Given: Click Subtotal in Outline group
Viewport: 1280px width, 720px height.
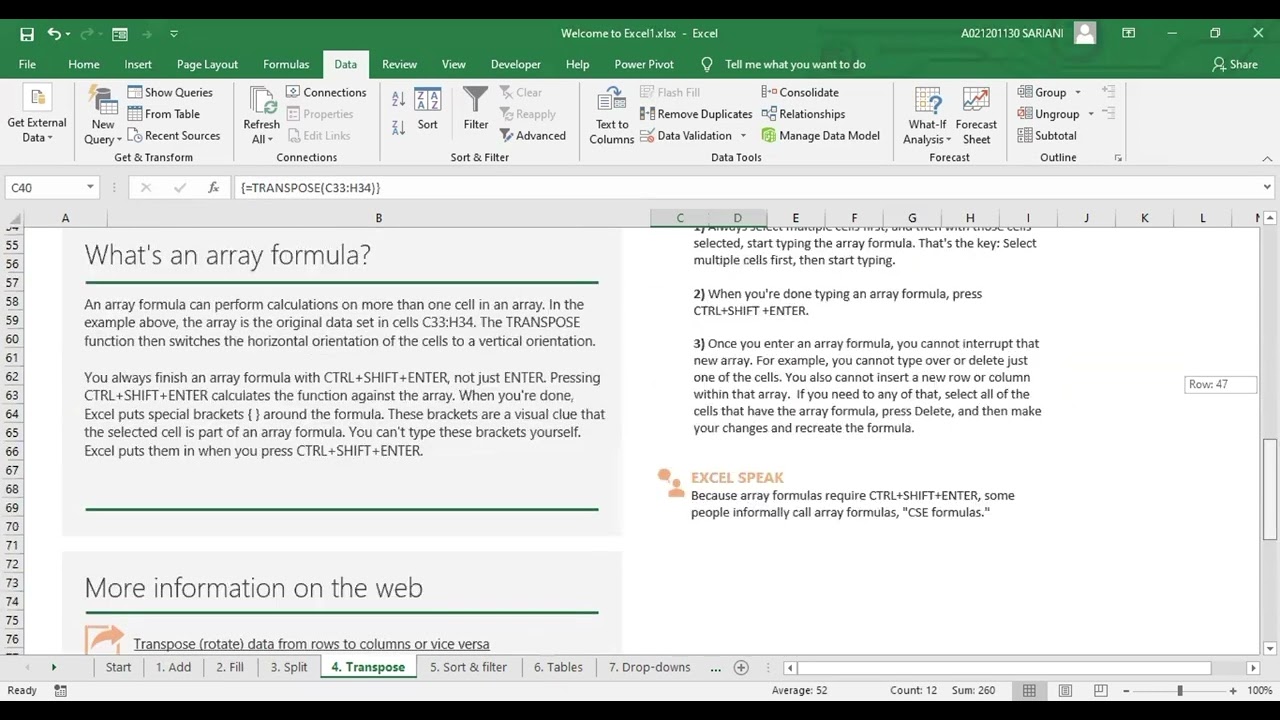Looking at the screenshot, I should [x=1047, y=136].
